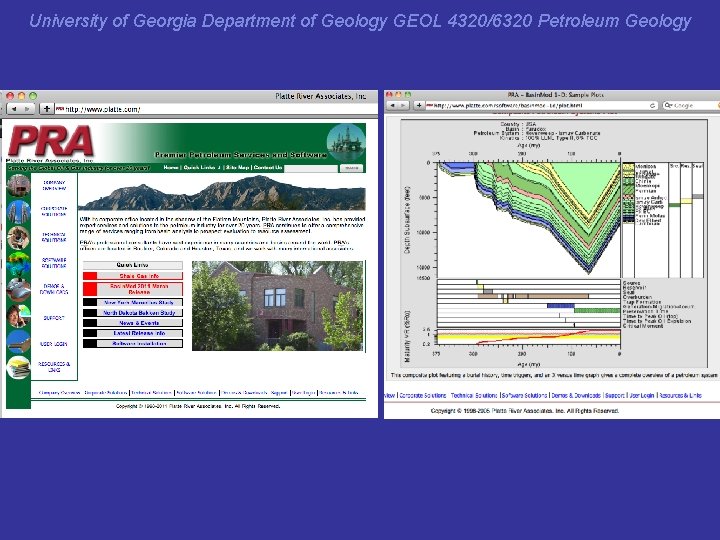Open User Login sidebar link
720x540 pixels.
54,344
